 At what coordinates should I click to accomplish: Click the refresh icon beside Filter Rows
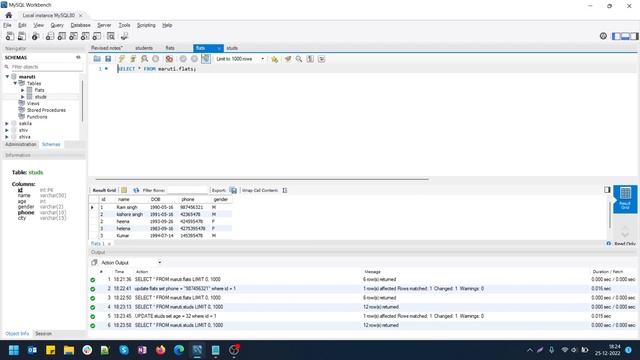136,190
